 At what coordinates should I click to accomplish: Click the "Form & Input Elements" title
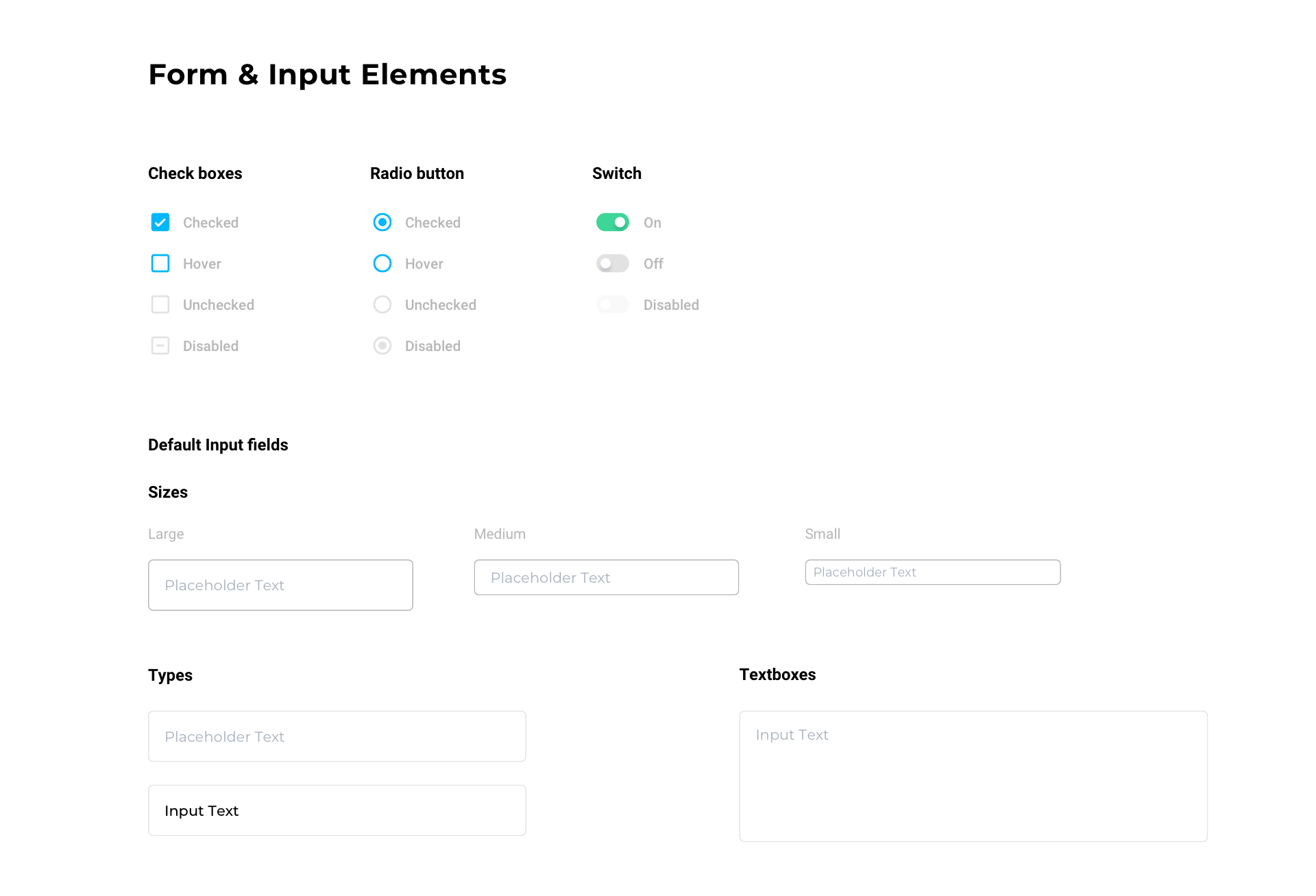tap(327, 74)
